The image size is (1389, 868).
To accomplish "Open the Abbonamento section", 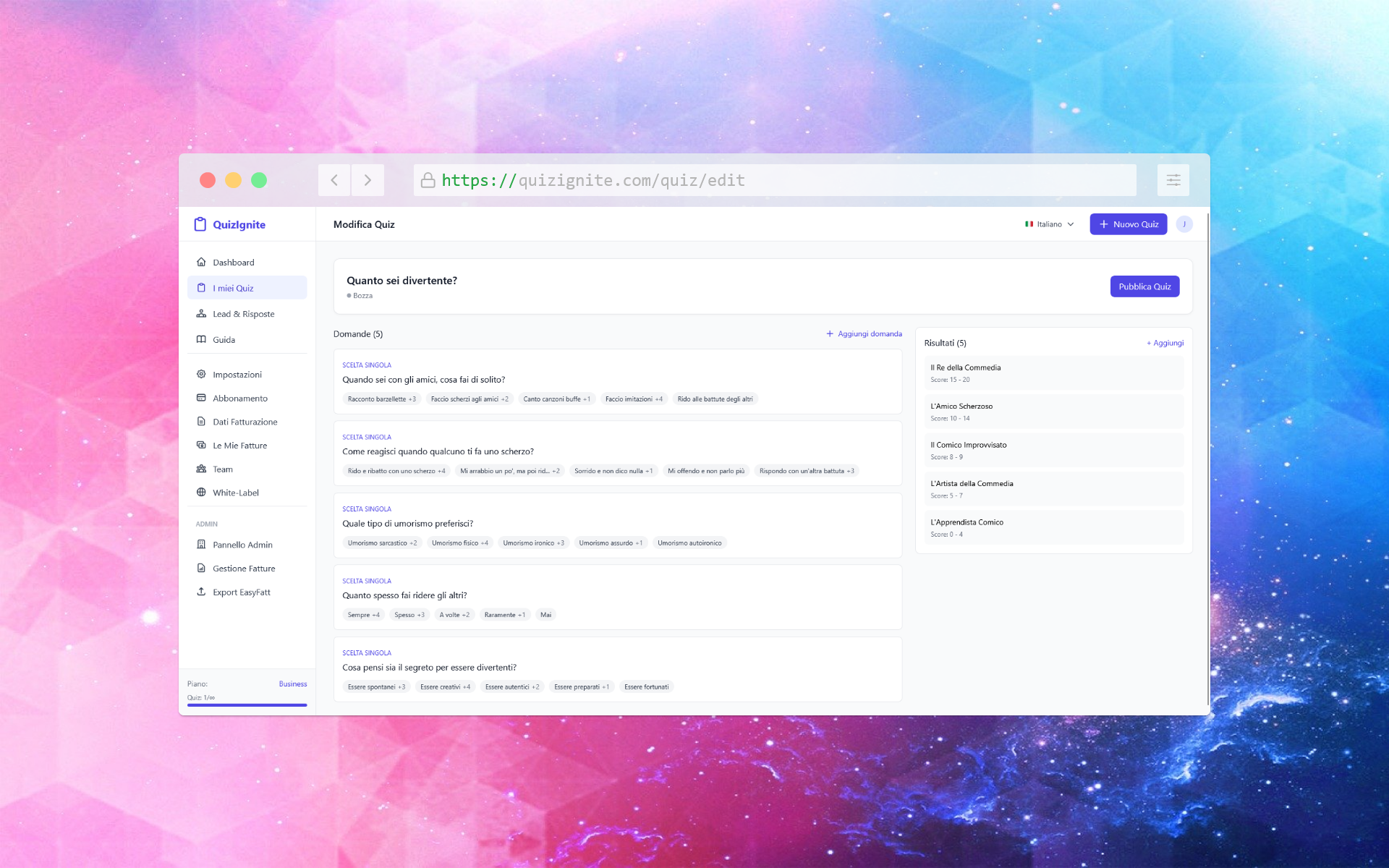I will [x=240, y=398].
